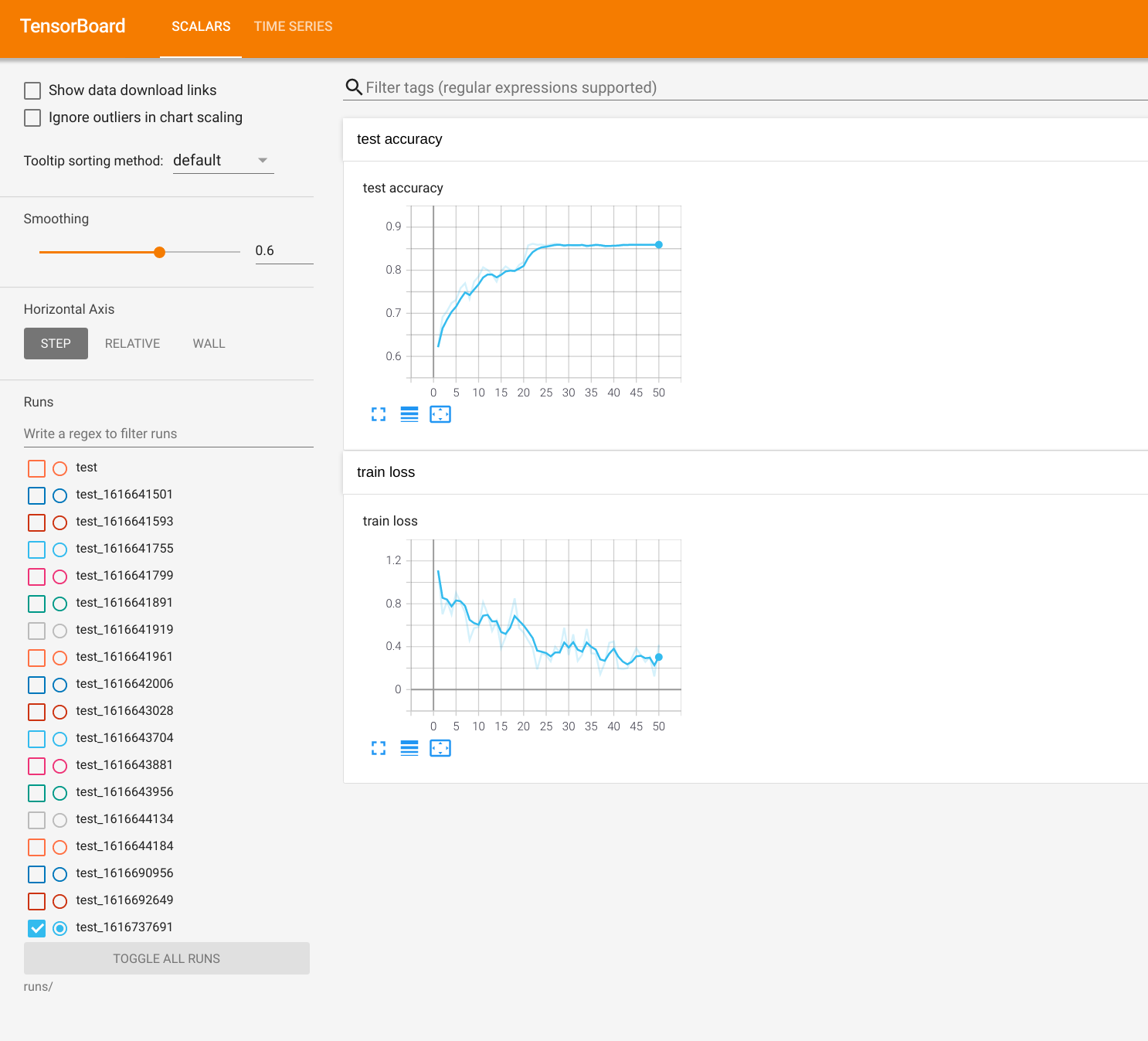Focus the run regex filter field
Screen dimensions: 1148x1041
168,434
